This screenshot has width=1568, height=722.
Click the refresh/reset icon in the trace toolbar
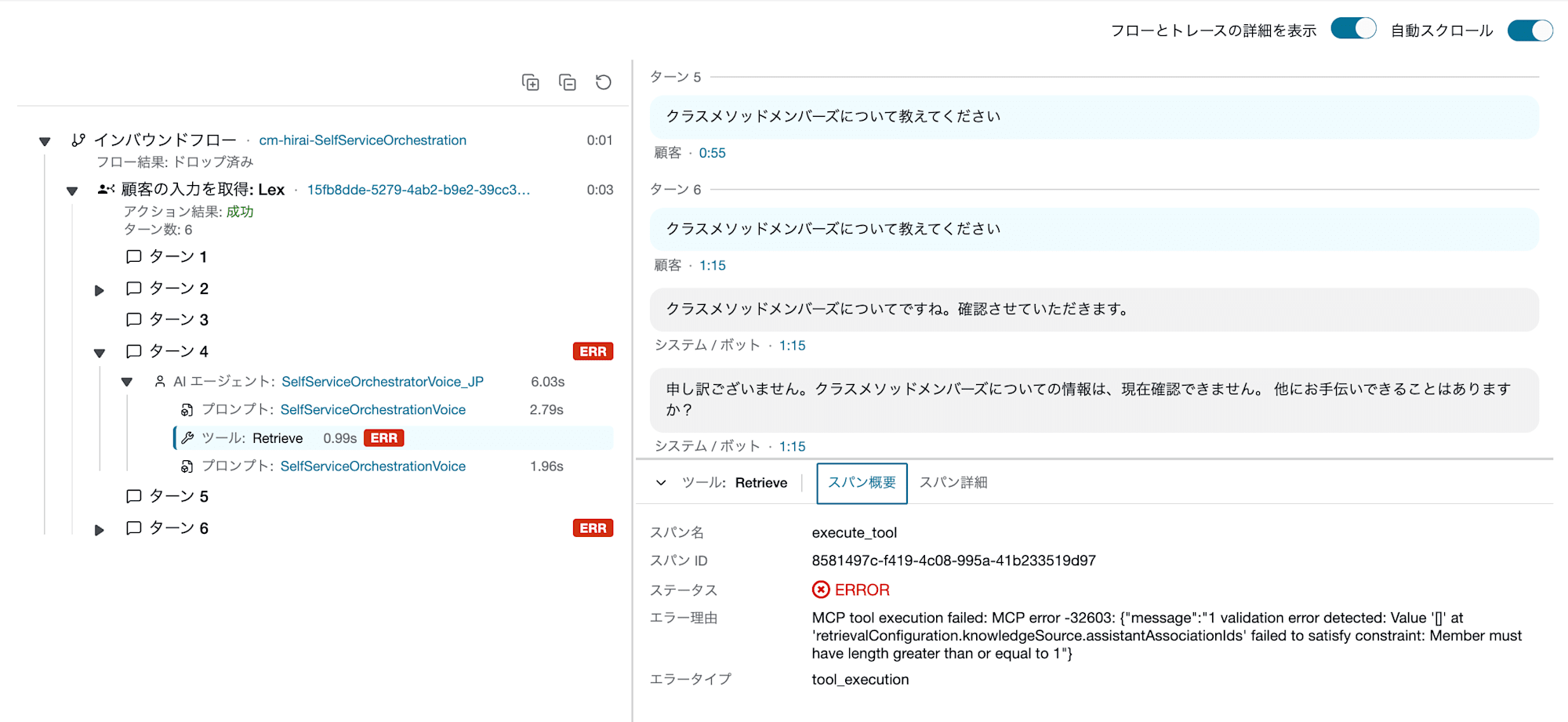point(604,82)
